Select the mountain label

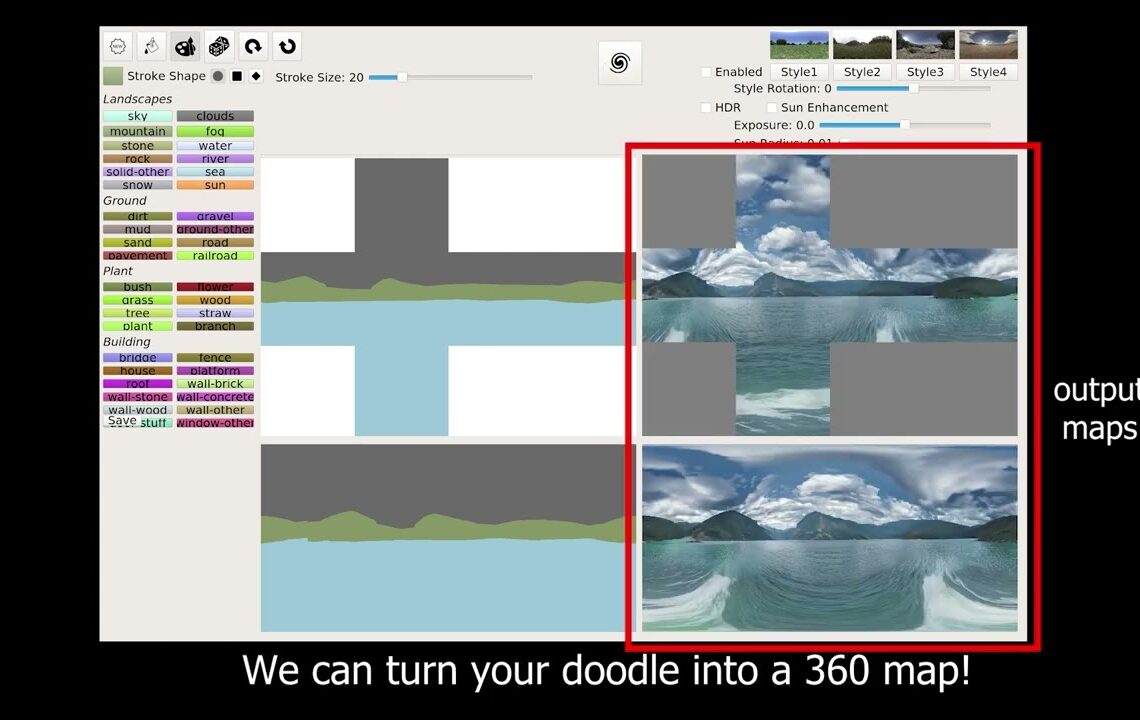[138, 131]
